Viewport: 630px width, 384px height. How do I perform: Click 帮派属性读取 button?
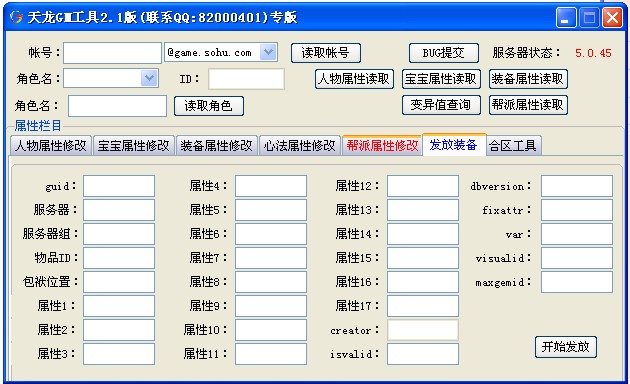(528, 105)
